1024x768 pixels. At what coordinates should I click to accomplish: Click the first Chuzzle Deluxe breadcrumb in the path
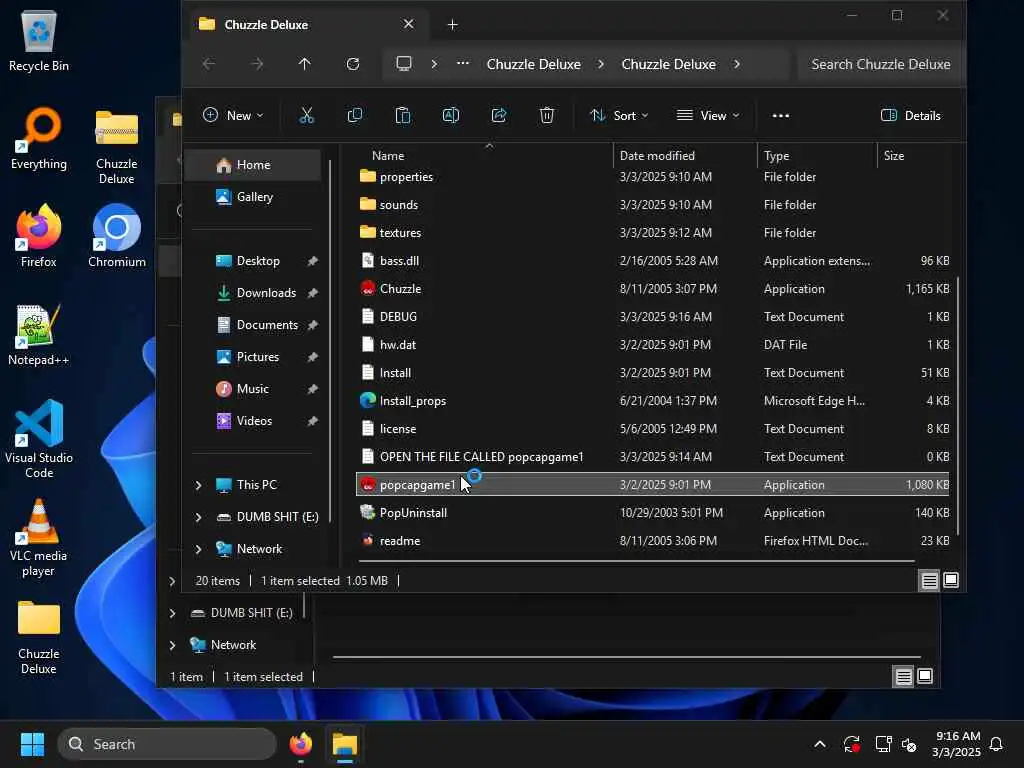534,64
